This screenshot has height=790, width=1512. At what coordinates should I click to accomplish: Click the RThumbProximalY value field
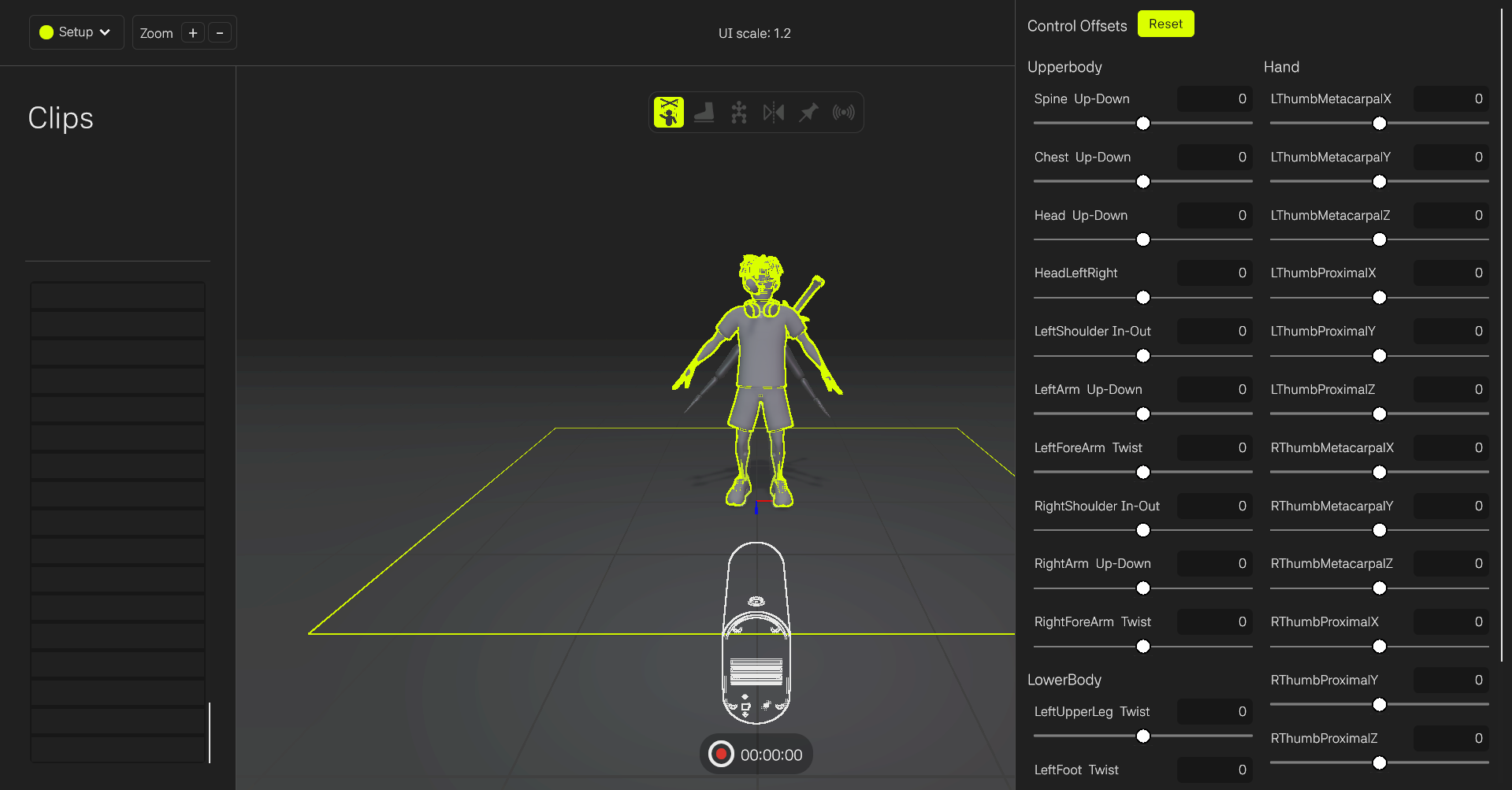1451,681
